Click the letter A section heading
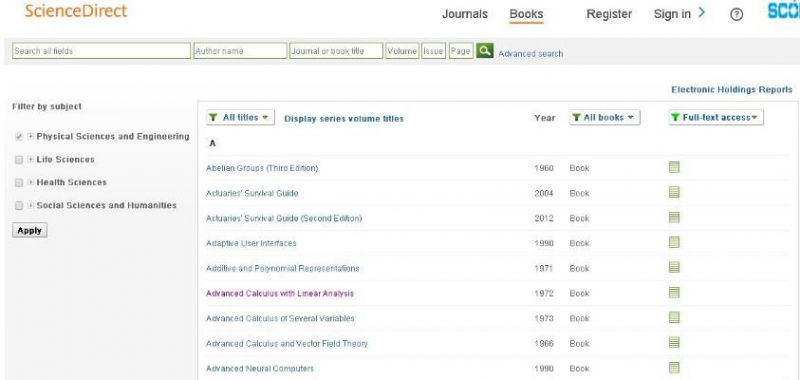 [x=213, y=144]
